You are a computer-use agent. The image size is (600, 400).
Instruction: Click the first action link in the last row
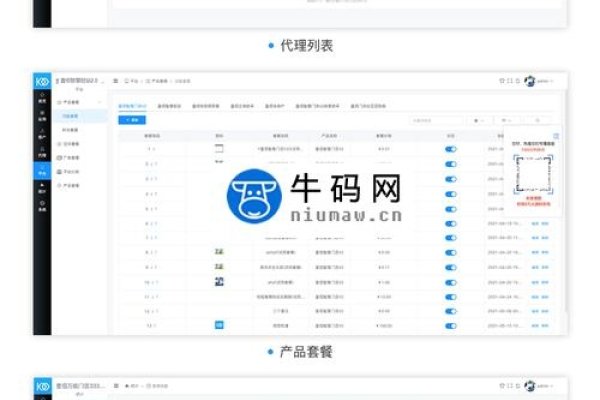click(x=535, y=326)
